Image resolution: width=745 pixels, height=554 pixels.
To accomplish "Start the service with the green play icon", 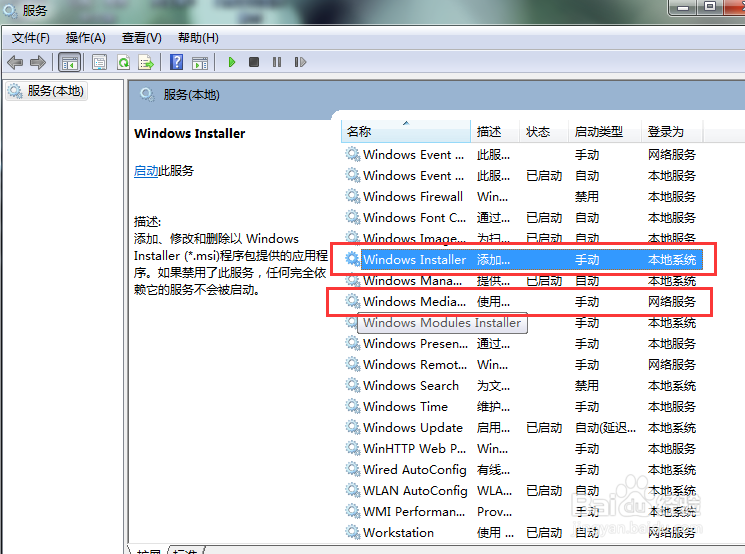I will click(231, 62).
